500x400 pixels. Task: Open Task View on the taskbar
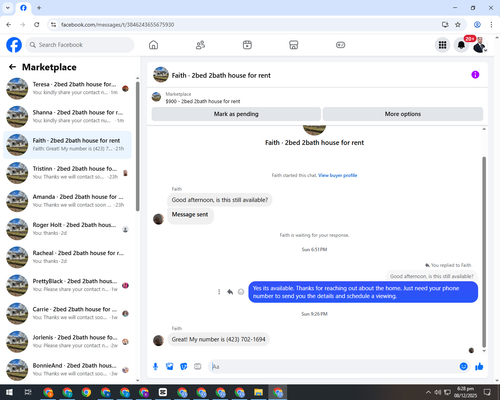point(28,392)
